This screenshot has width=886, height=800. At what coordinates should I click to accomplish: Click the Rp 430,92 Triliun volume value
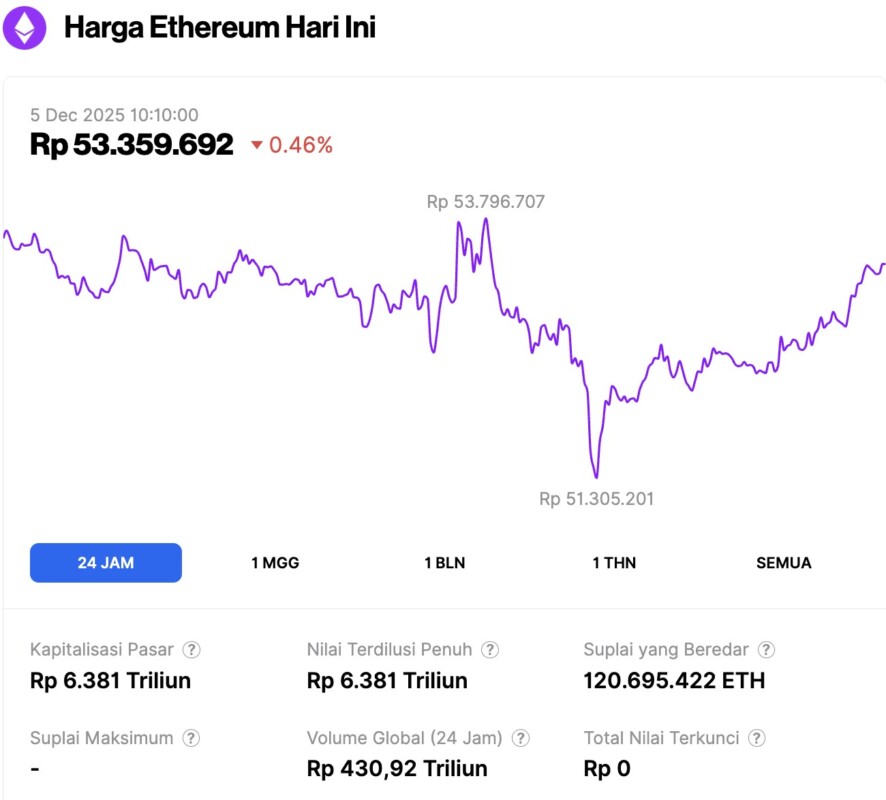[x=397, y=769]
